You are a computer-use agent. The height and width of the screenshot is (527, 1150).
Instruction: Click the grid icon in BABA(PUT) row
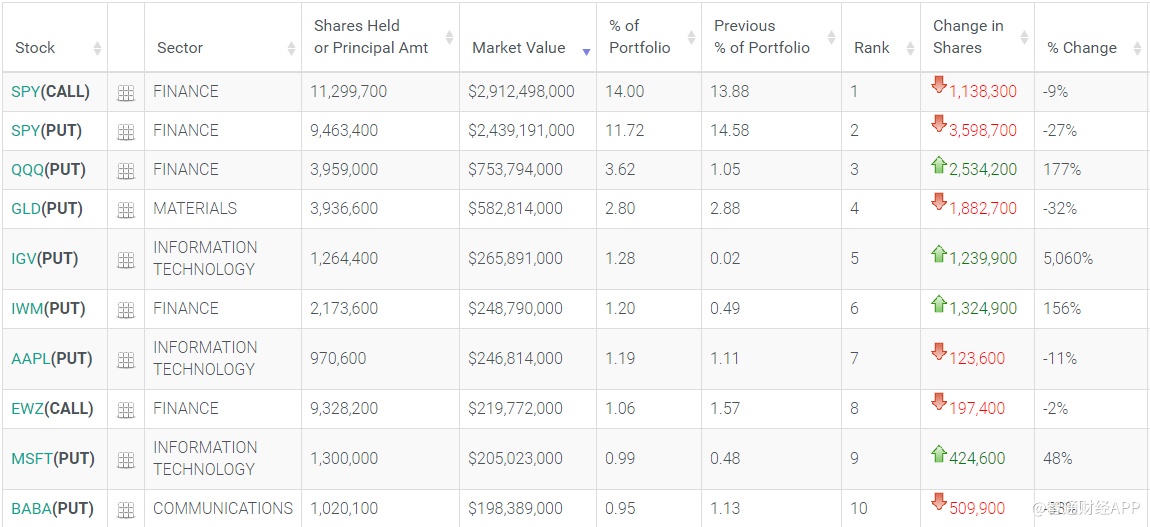(x=126, y=510)
